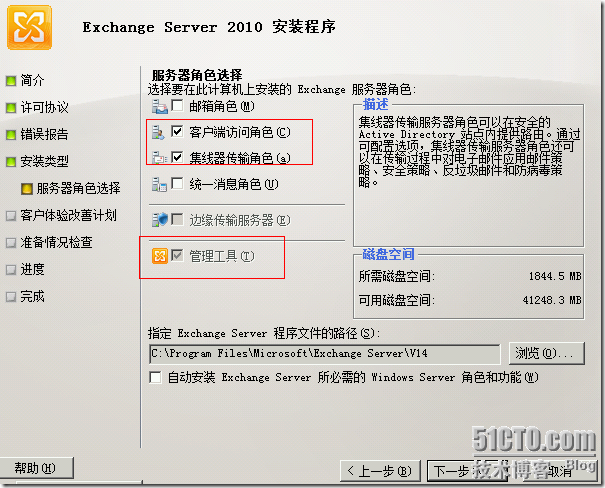Click the Hub Transport role (集线器传输角色) icon
This screenshot has width=605, height=488.
(x=159, y=158)
